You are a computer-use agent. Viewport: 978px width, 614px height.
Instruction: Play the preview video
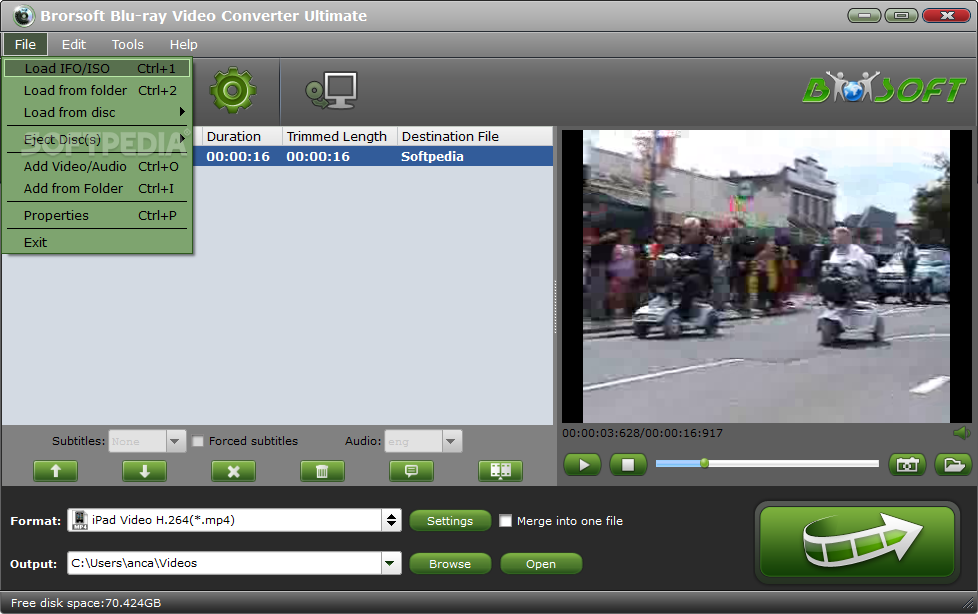tap(583, 465)
